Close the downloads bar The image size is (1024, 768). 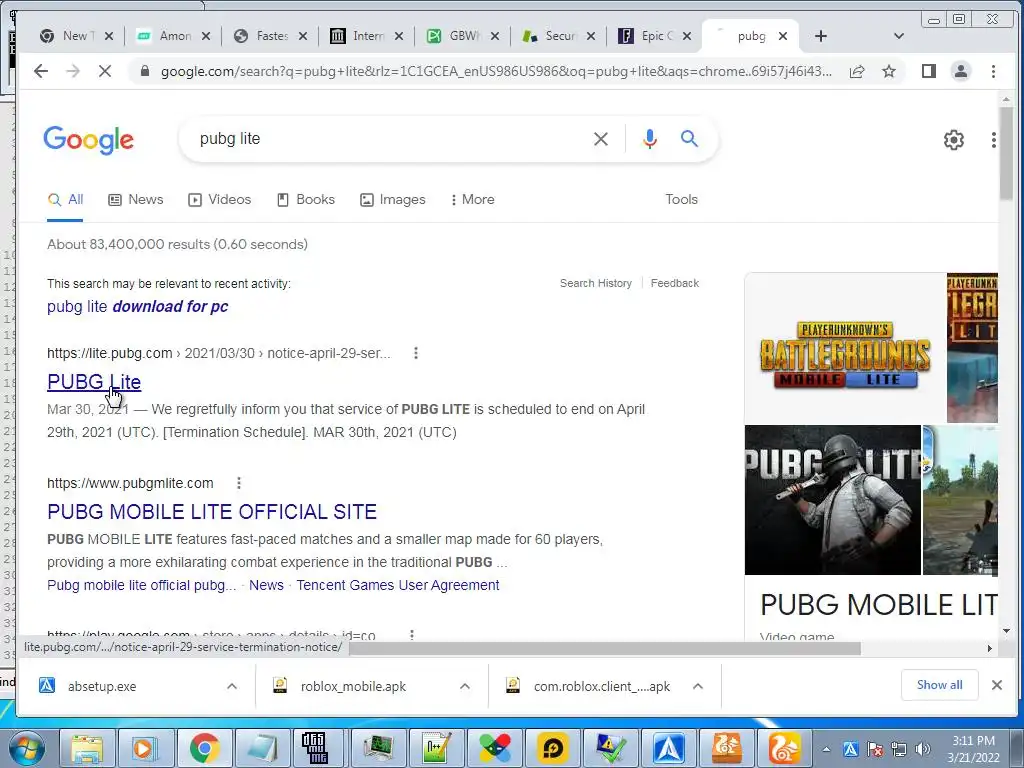click(x=997, y=685)
